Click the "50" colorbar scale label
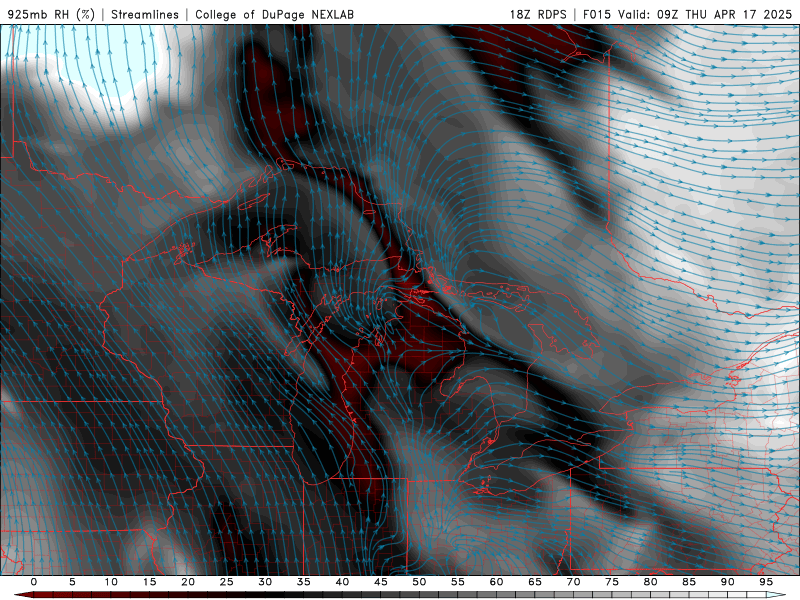The height and width of the screenshot is (600, 800). pyautogui.click(x=419, y=582)
